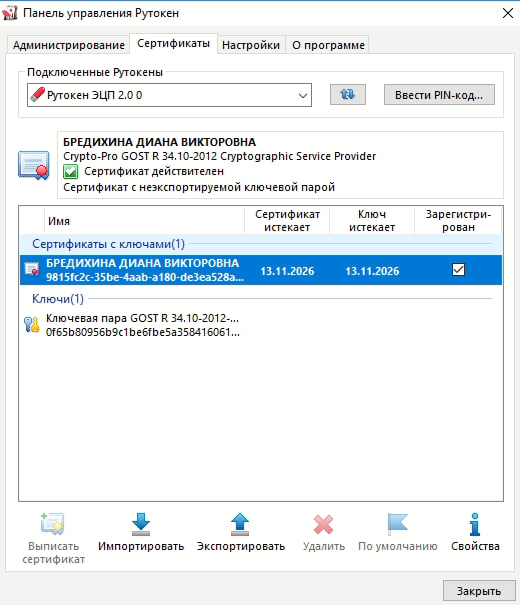Open the connected Rutokens dropdown
520x605 pixels.
[169, 95]
